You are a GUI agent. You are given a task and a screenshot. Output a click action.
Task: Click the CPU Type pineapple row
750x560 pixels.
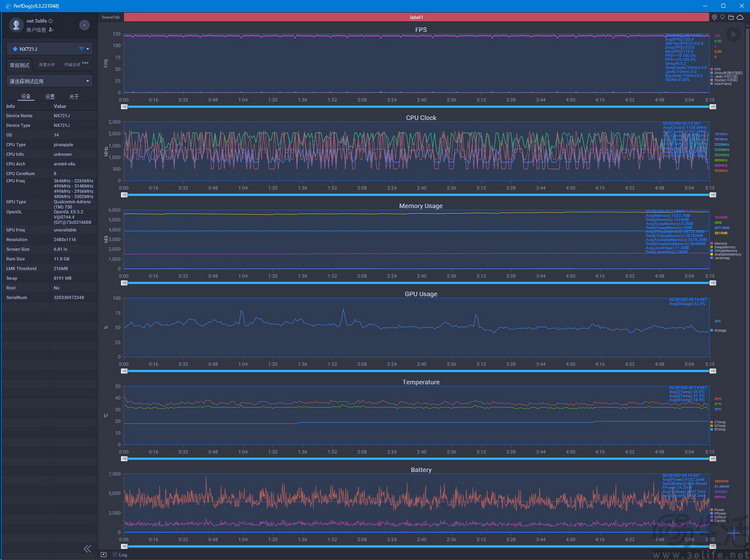[x=50, y=144]
